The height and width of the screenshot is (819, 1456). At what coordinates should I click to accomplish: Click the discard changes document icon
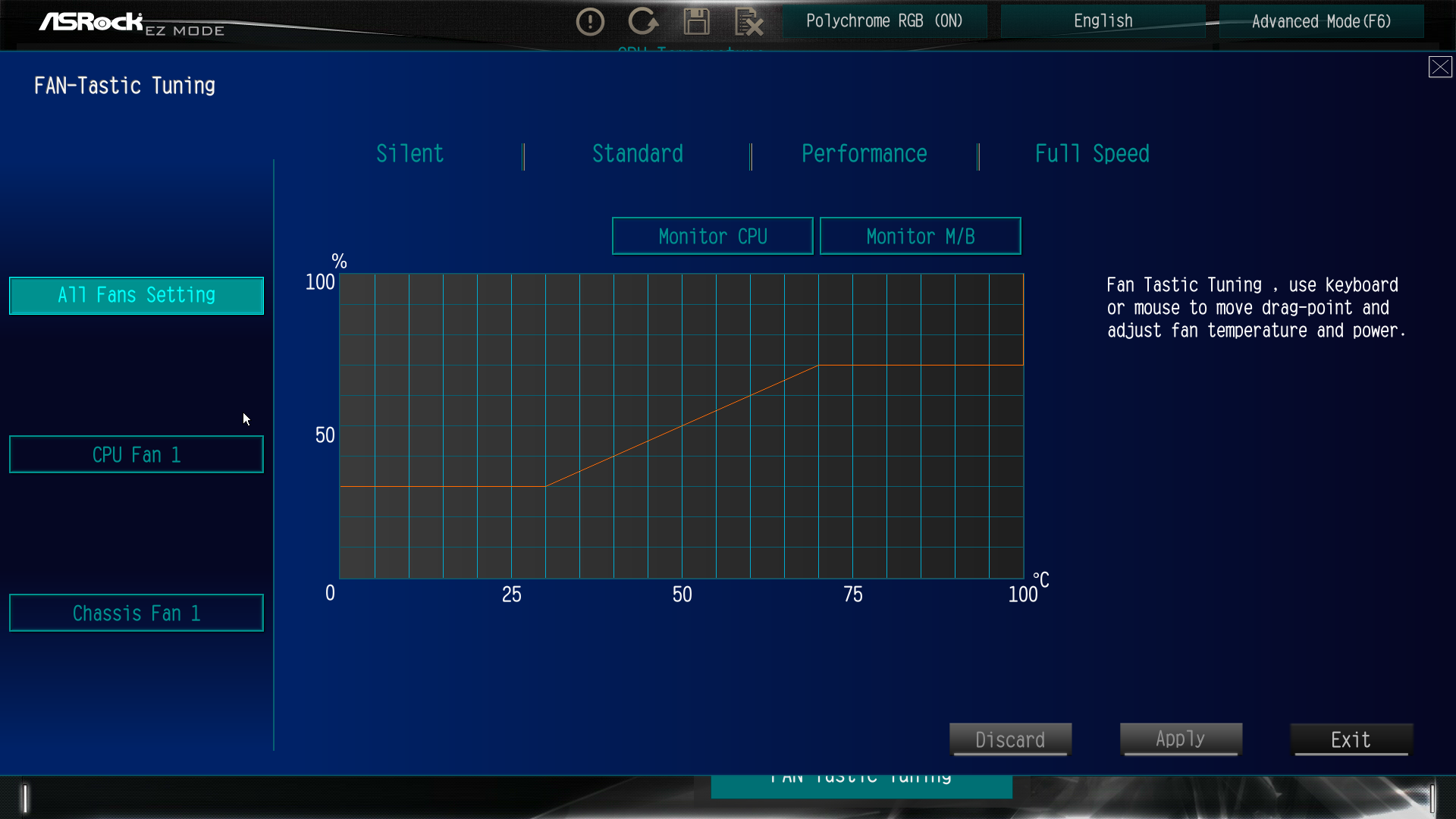(x=748, y=22)
